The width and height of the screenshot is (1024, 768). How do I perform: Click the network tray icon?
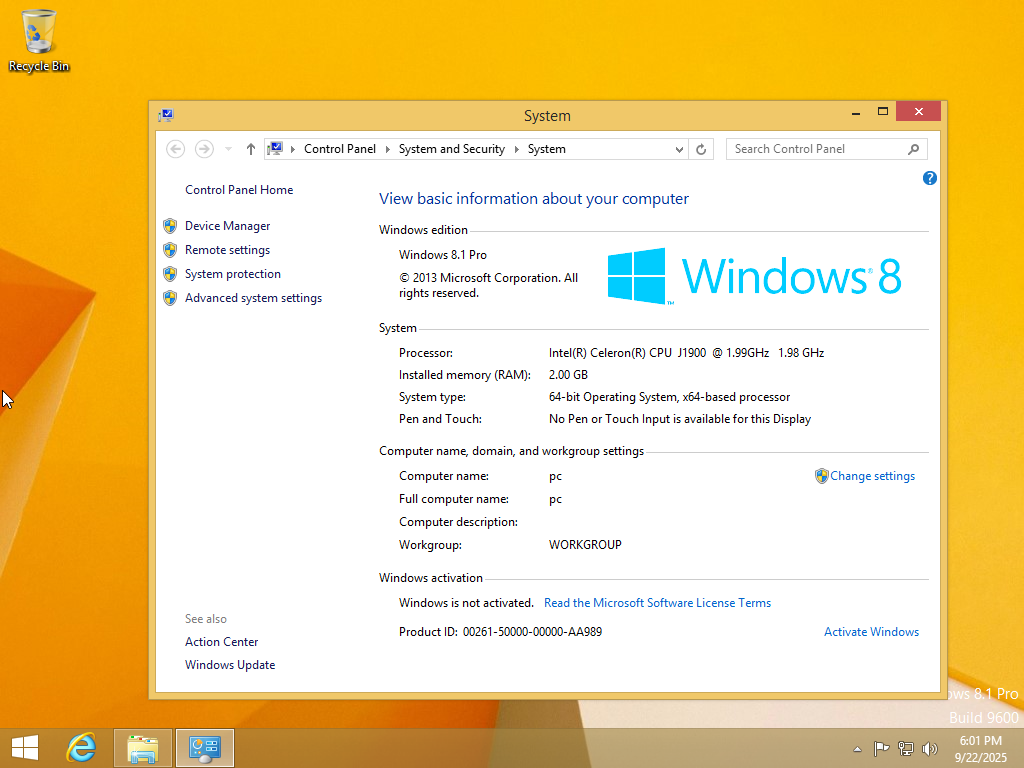[906, 748]
